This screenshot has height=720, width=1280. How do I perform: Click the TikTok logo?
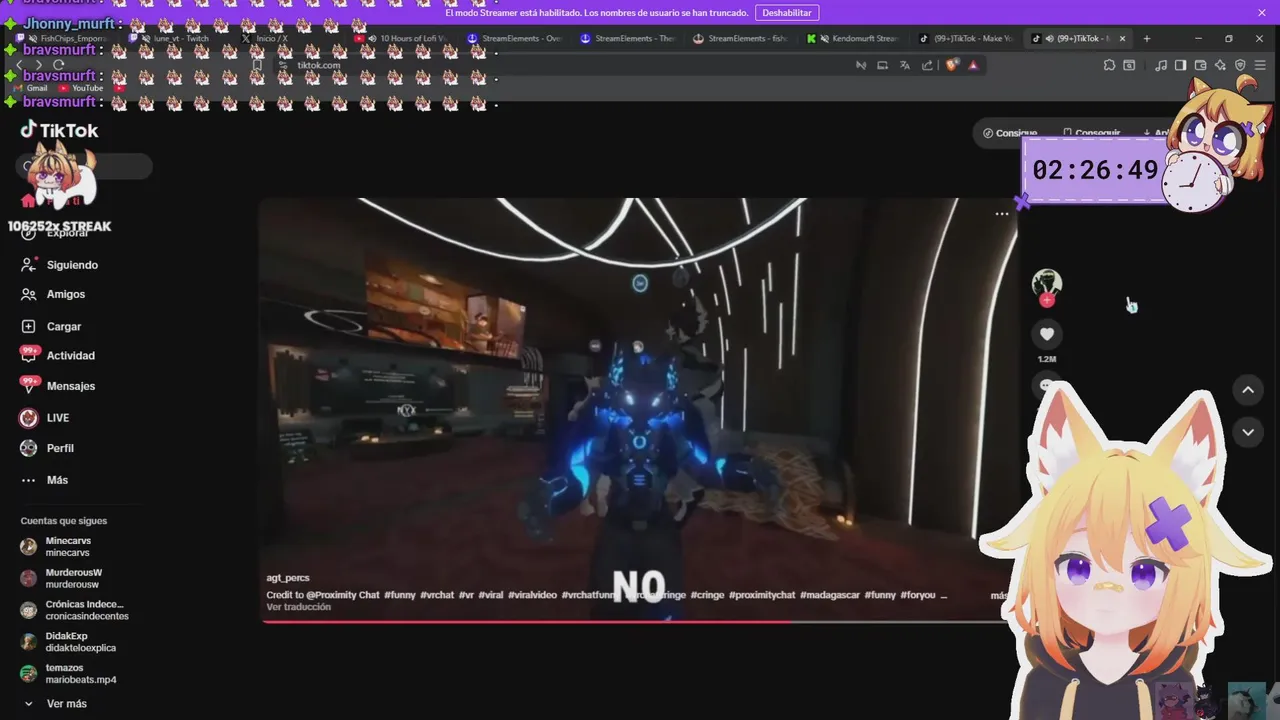click(x=60, y=130)
